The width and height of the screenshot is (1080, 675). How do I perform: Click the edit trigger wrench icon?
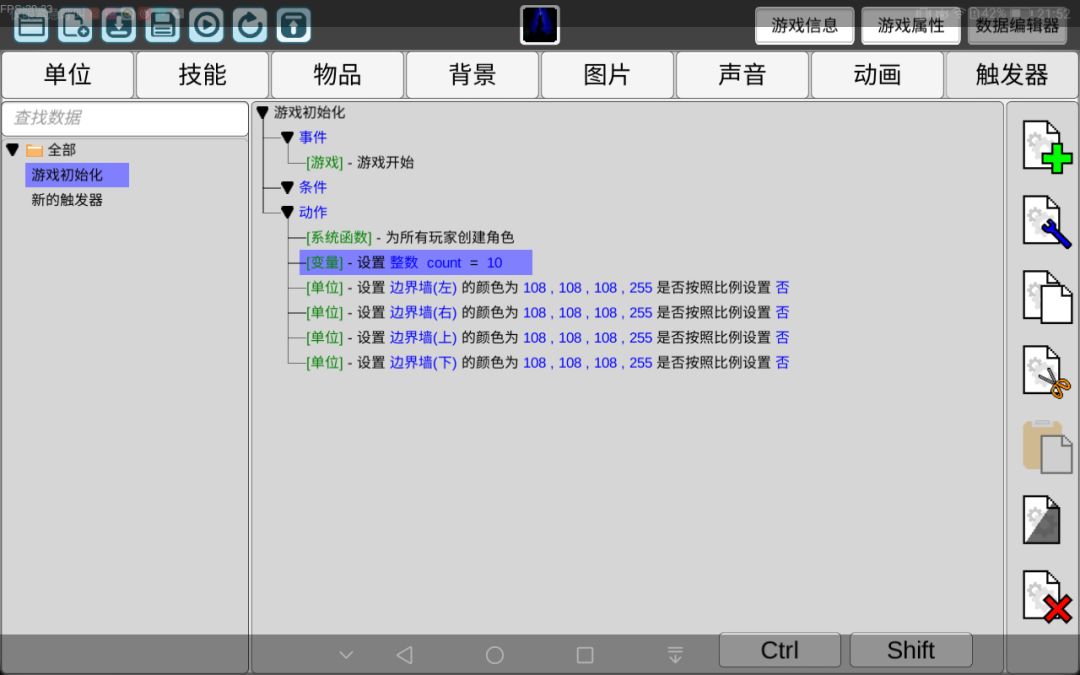point(1046,222)
